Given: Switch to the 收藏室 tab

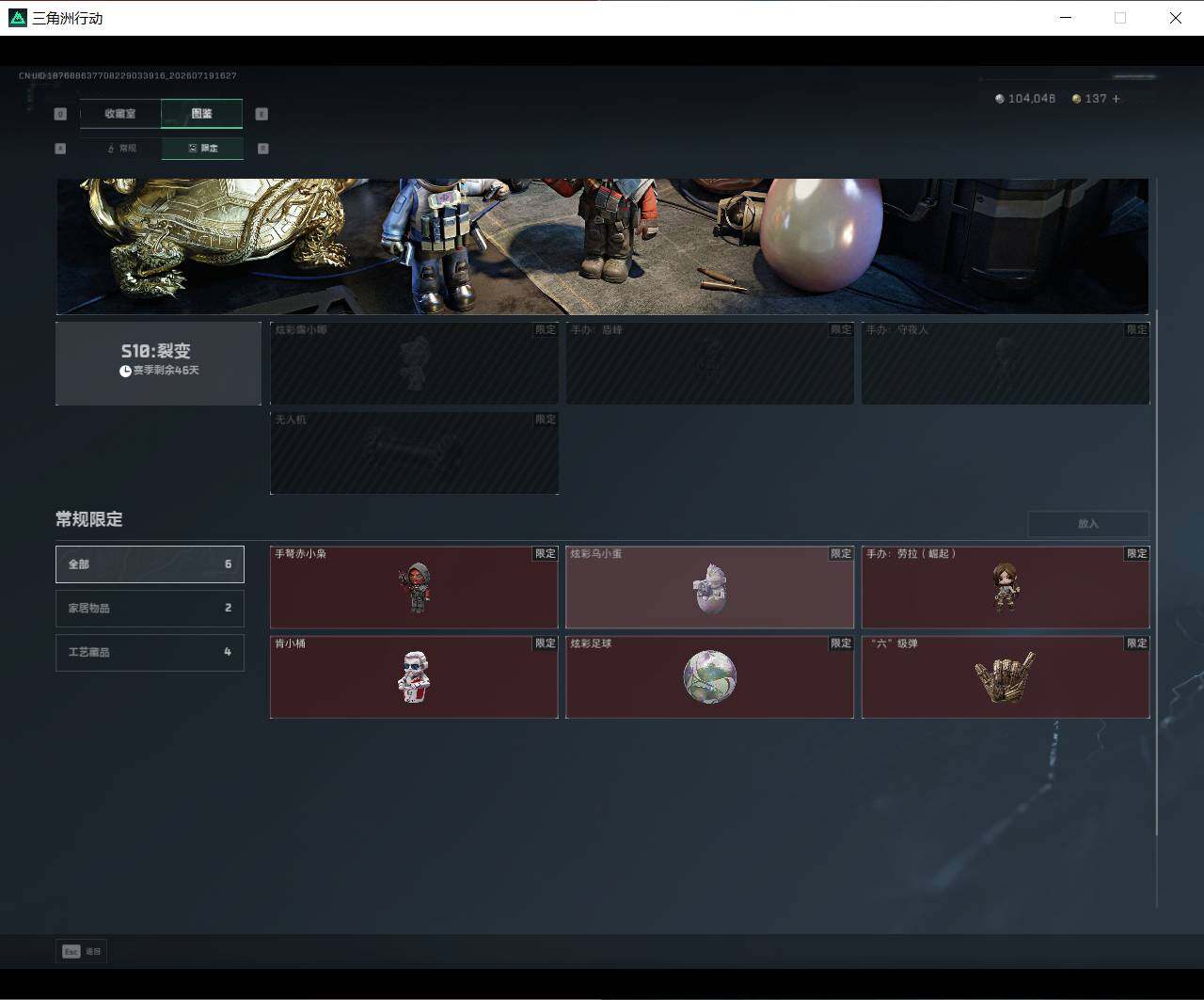Looking at the screenshot, I should [x=120, y=114].
